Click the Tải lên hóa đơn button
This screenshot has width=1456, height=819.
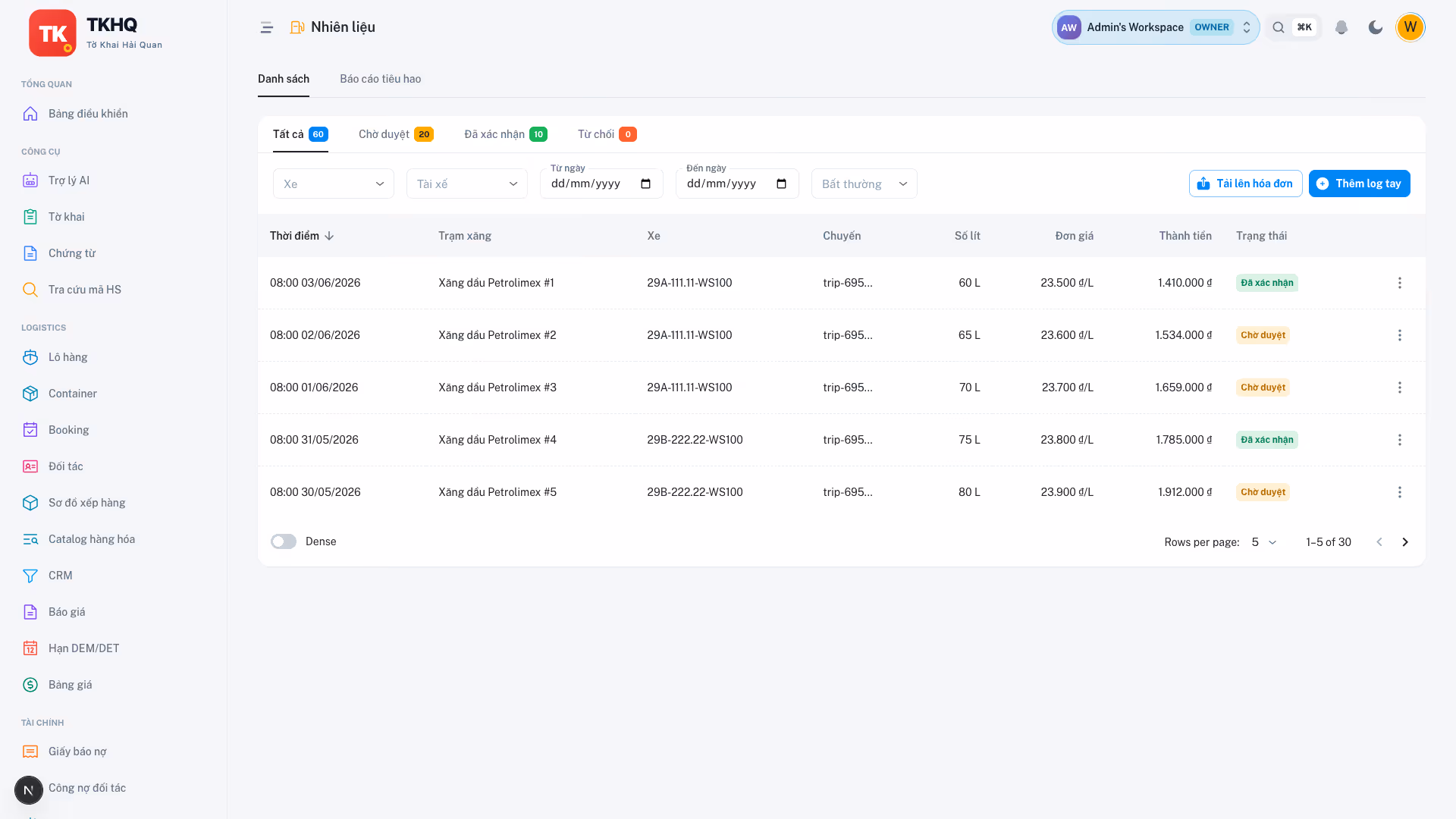click(x=1245, y=184)
